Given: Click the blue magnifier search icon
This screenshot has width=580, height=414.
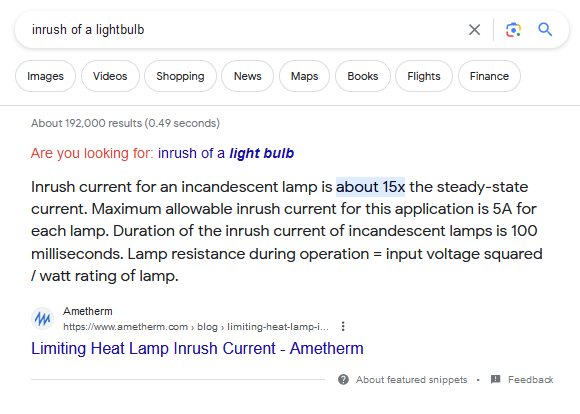Looking at the screenshot, I should (x=545, y=29).
